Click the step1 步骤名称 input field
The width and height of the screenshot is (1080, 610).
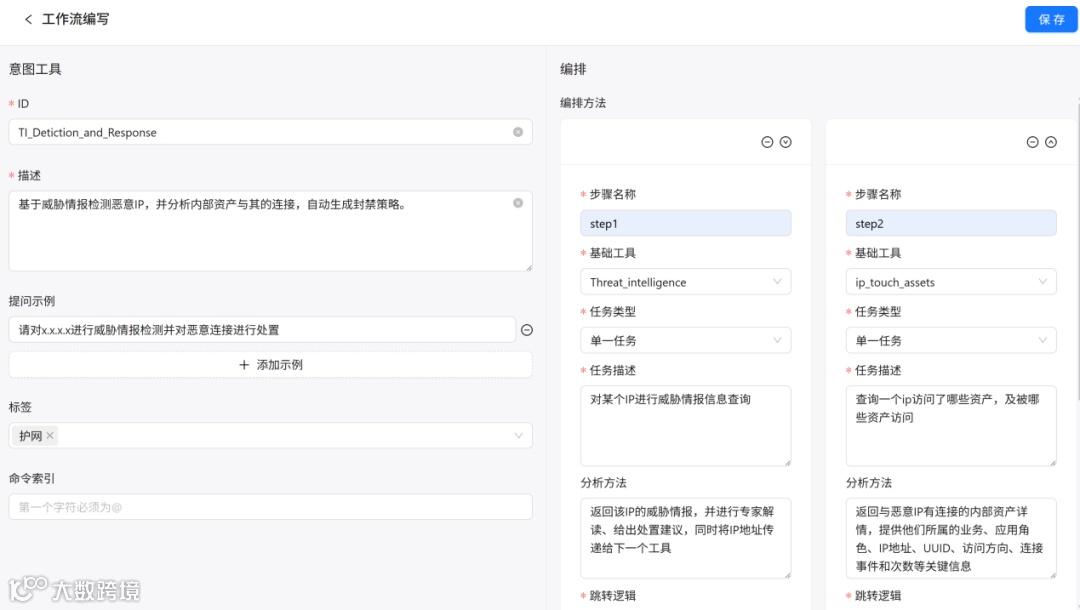pos(686,222)
